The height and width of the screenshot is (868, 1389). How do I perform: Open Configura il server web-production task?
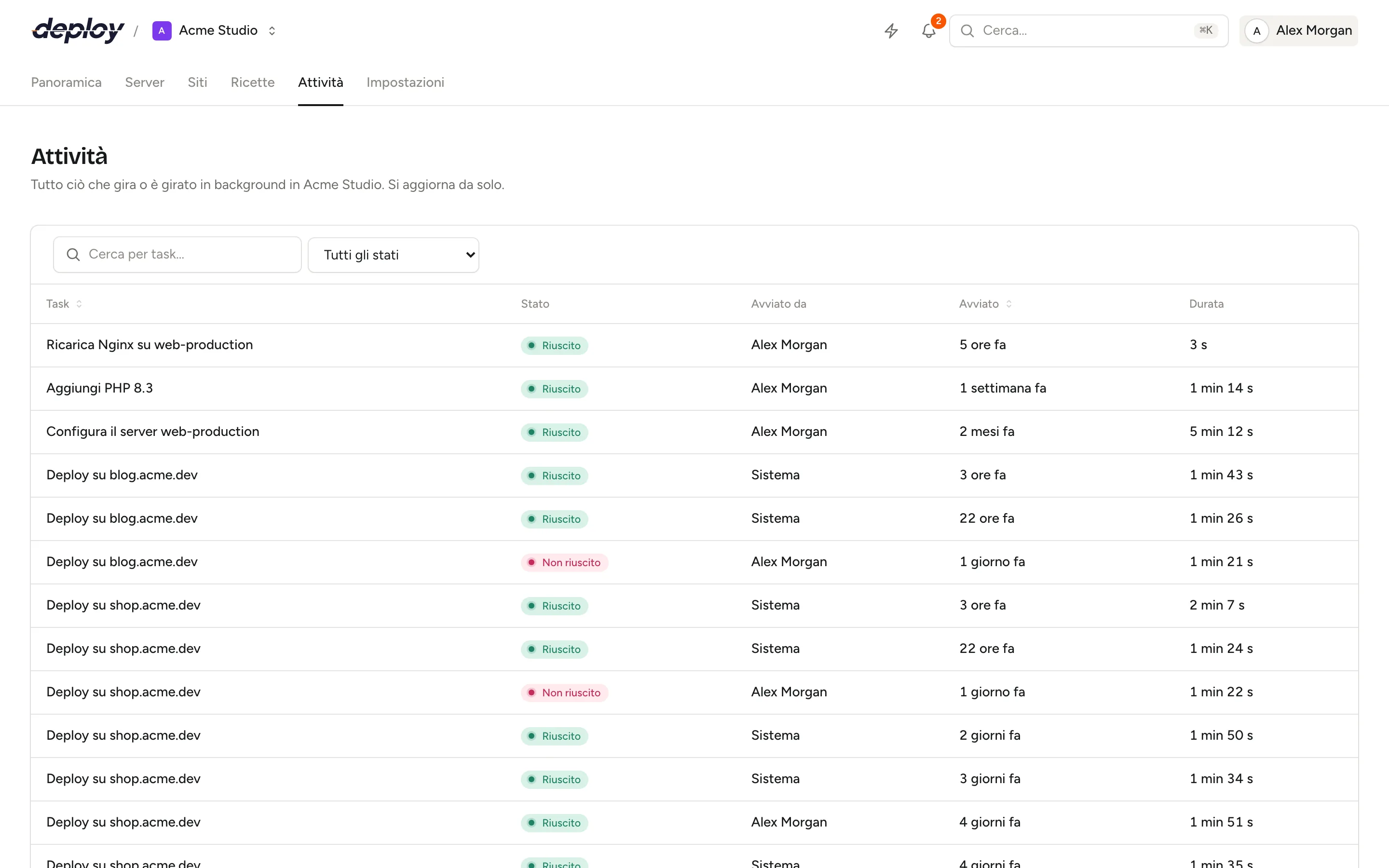tap(153, 432)
